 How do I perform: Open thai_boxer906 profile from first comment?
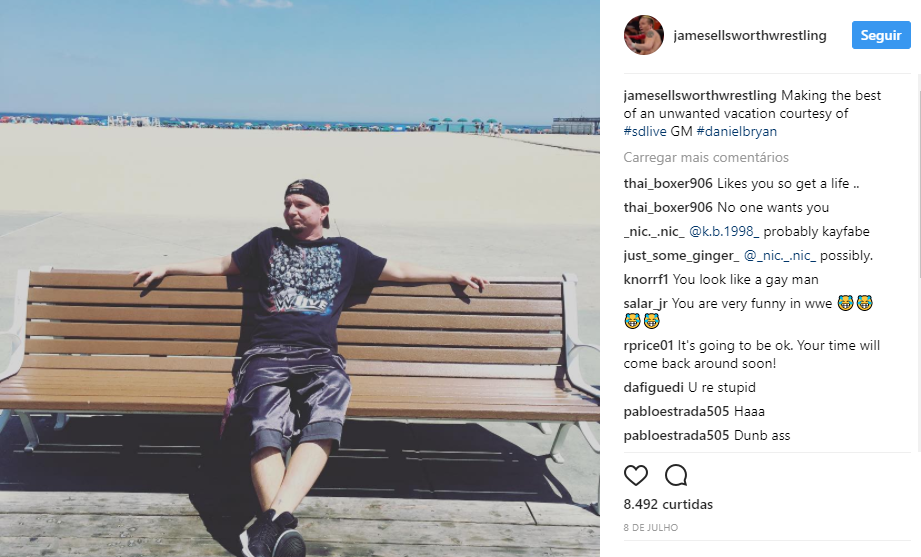point(668,183)
